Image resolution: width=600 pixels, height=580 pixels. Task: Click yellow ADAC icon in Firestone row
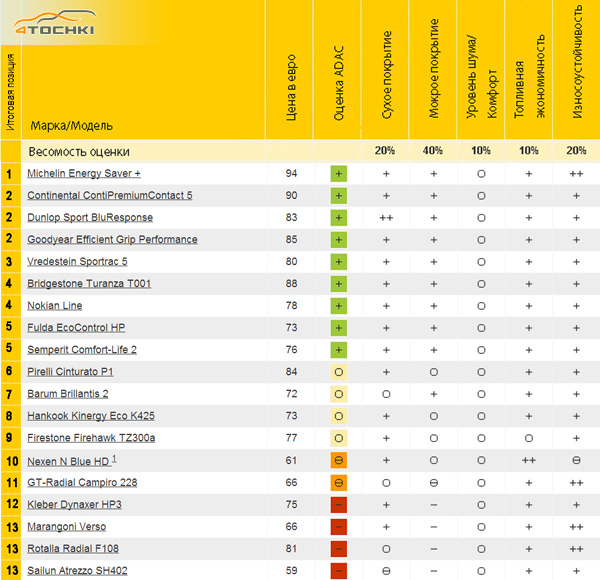click(x=339, y=438)
